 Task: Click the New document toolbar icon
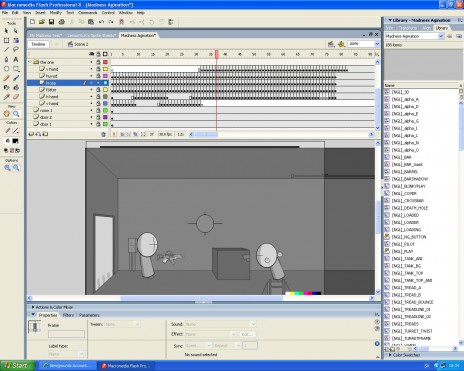tap(32, 22)
